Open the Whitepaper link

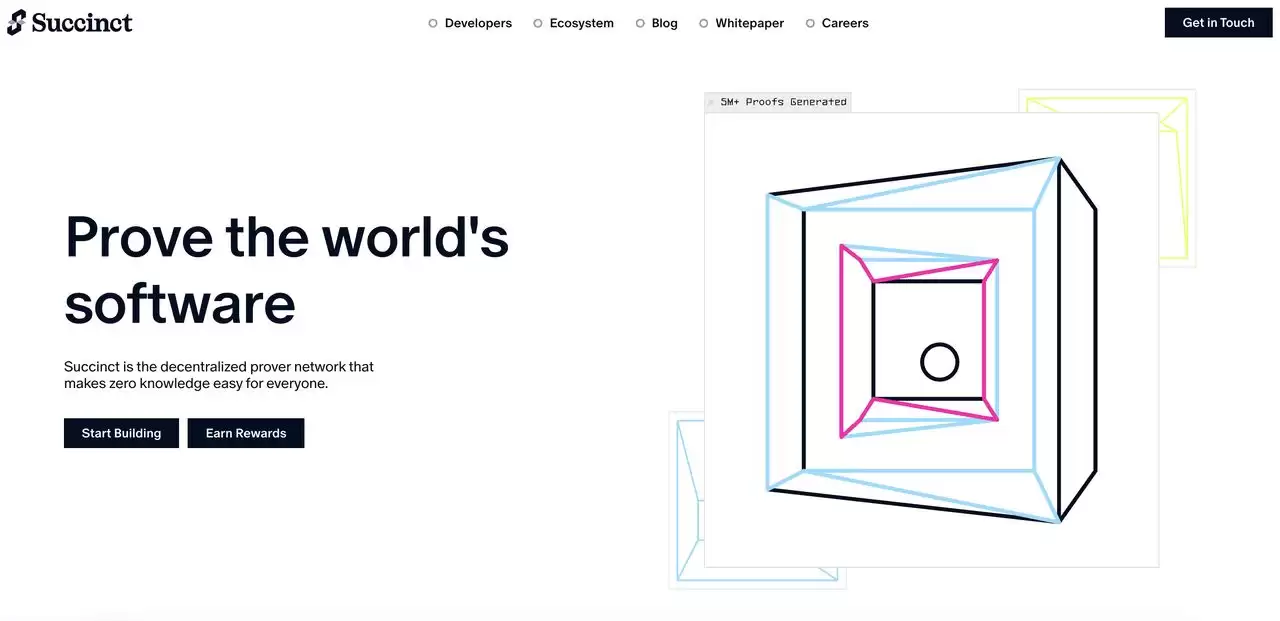[749, 23]
